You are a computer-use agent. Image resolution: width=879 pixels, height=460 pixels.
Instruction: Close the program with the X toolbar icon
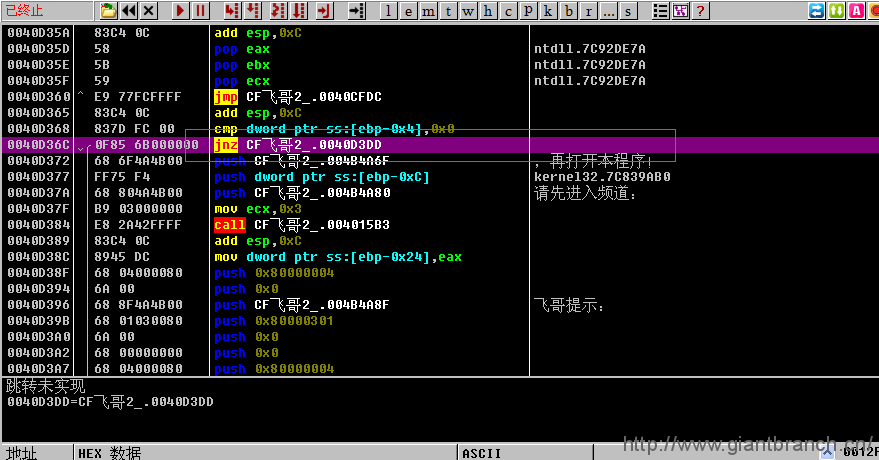[149, 11]
